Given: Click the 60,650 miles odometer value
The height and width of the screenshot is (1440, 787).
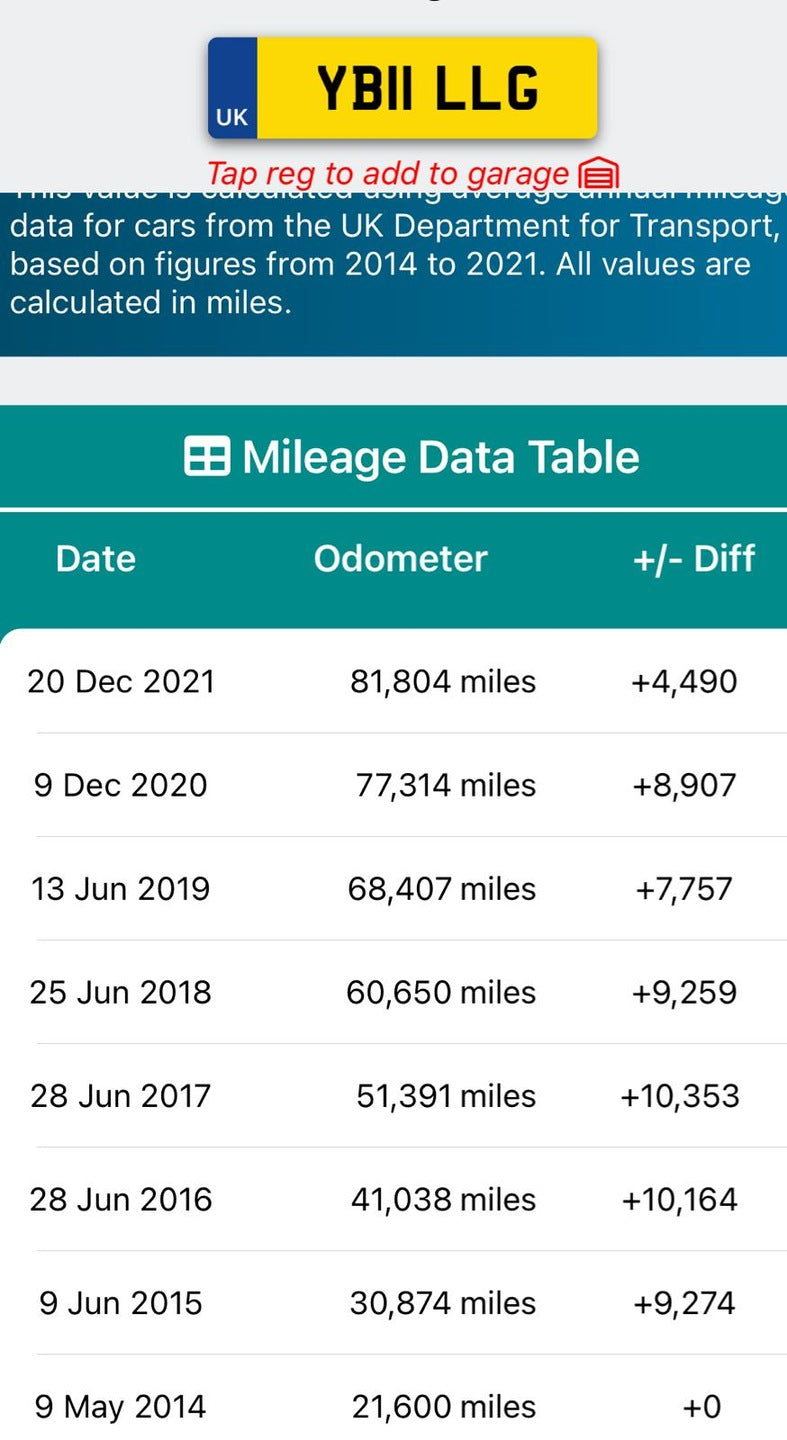Looking at the screenshot, I should coord(441,992).
